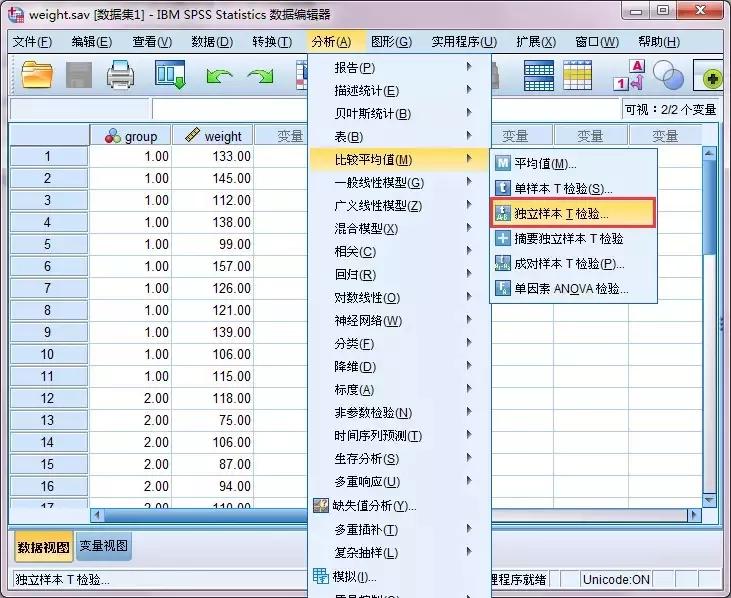Select row 5 header
Viewport: 731px width, 598px height.
point(48,244)
